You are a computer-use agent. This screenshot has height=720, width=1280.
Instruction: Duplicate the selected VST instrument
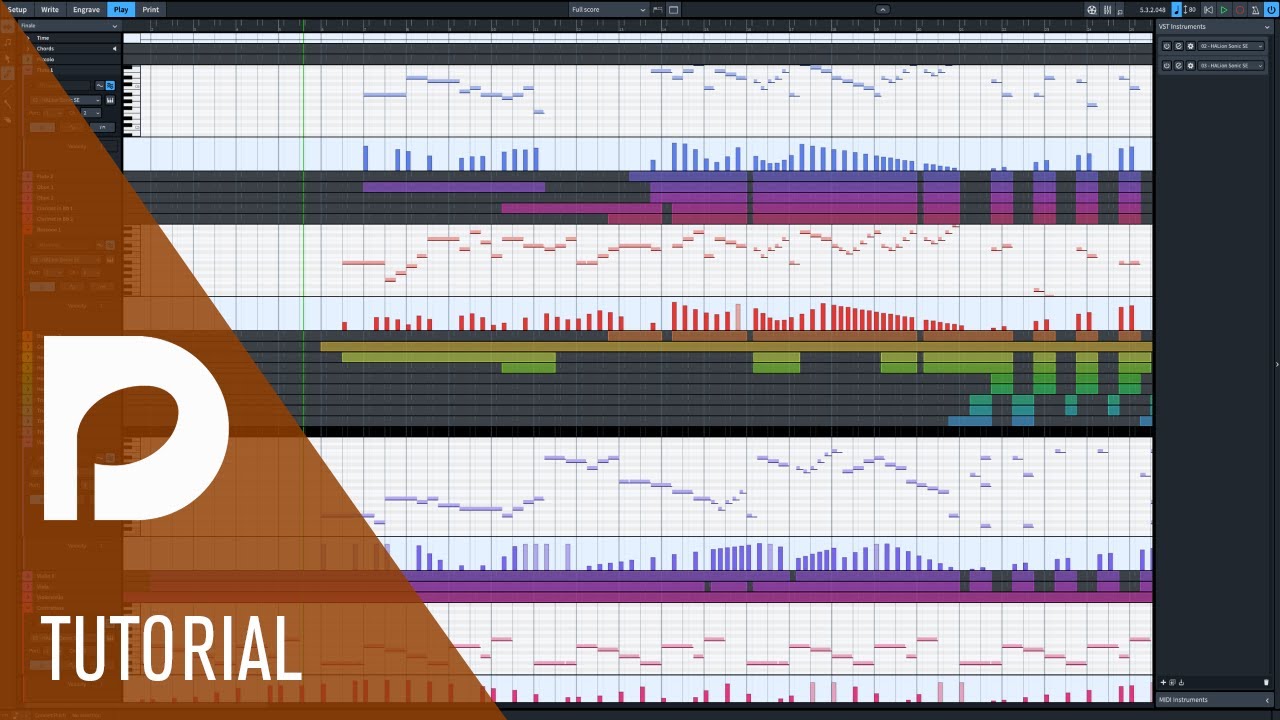pos(1172,682)
